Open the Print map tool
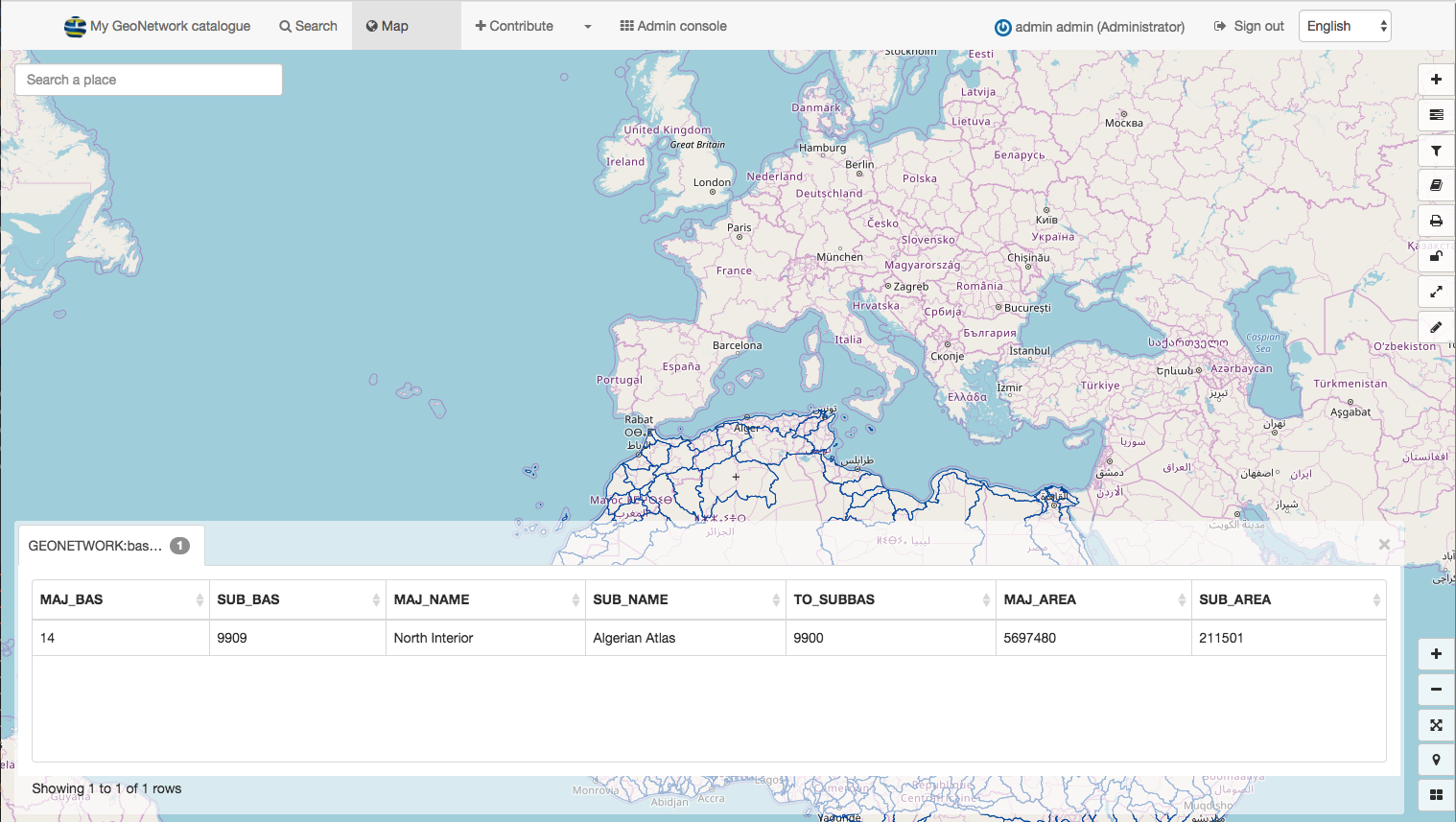This screenshot has width=1456, height=822. [x=1436, y=221]
